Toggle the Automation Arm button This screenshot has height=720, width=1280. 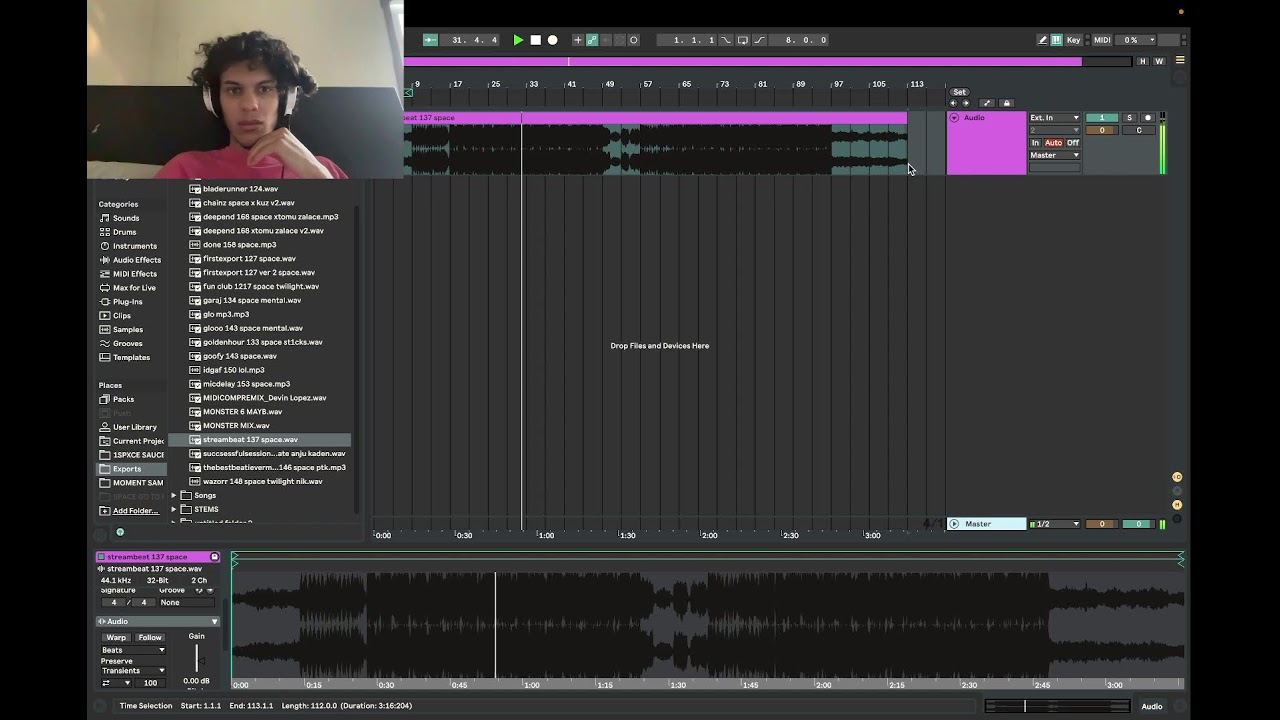click(592, 40)
